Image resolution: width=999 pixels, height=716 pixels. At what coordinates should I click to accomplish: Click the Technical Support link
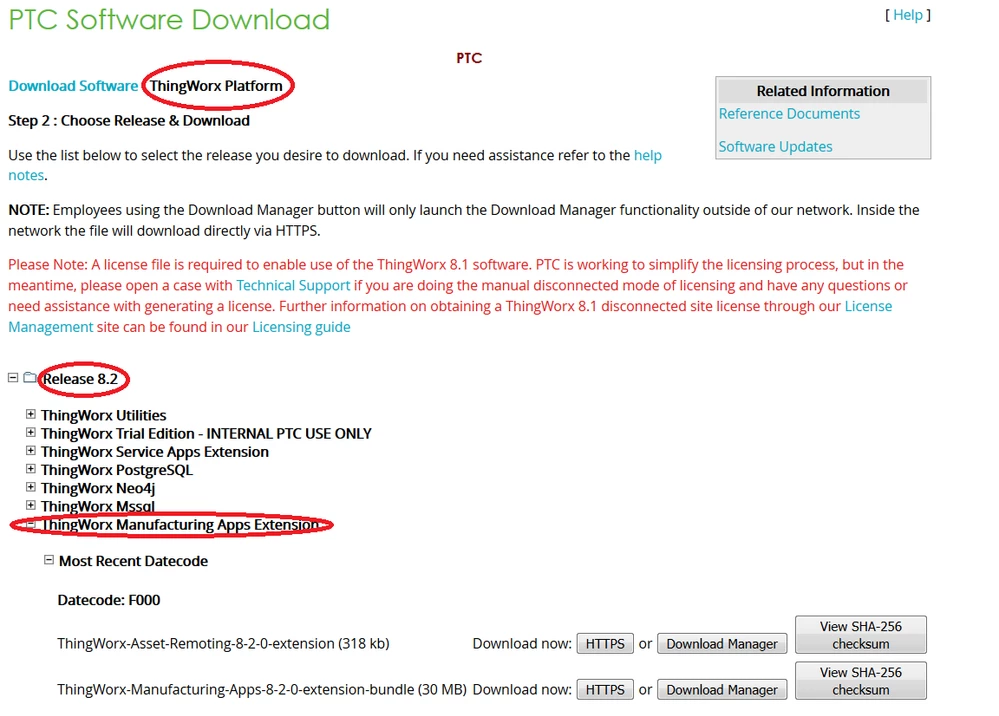click(293, 285)
